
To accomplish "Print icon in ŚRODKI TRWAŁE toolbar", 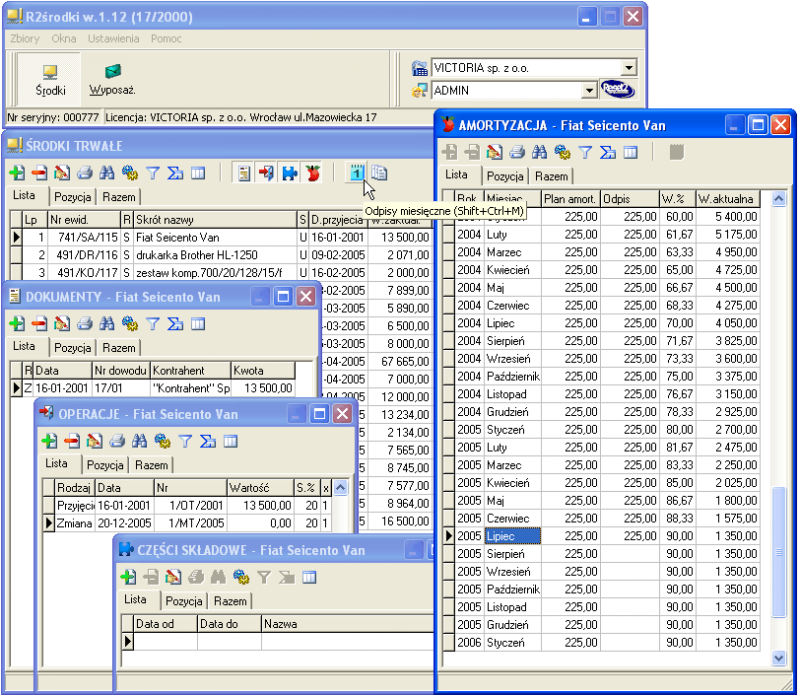I will [84, 173].
